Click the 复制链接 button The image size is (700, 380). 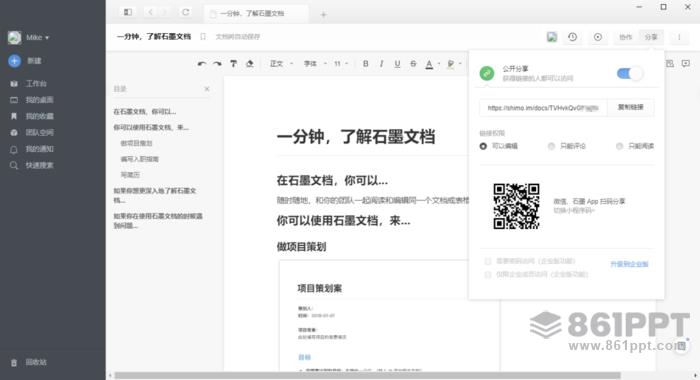point(630,108)
